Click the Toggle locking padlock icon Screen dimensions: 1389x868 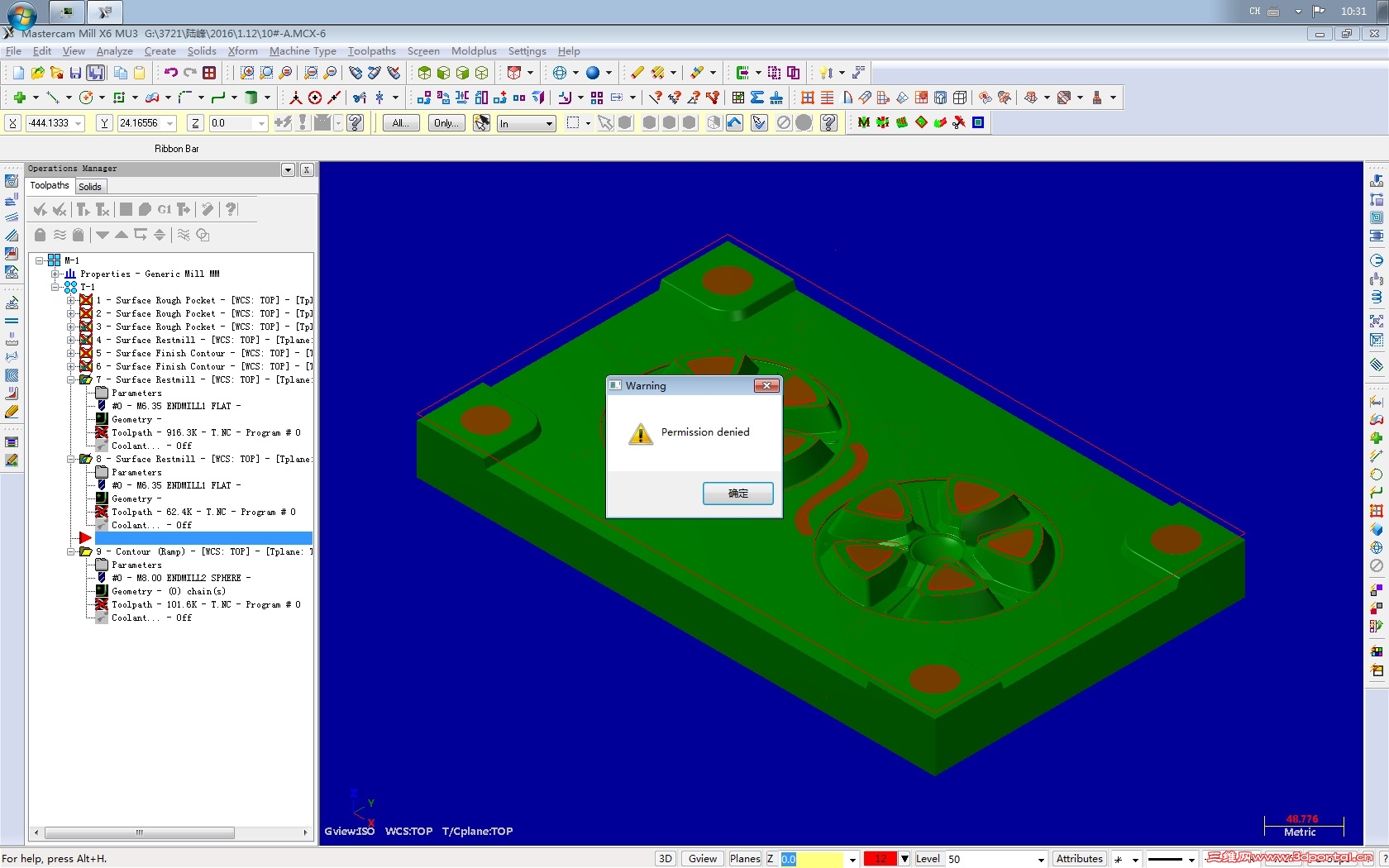coord(40,236)
